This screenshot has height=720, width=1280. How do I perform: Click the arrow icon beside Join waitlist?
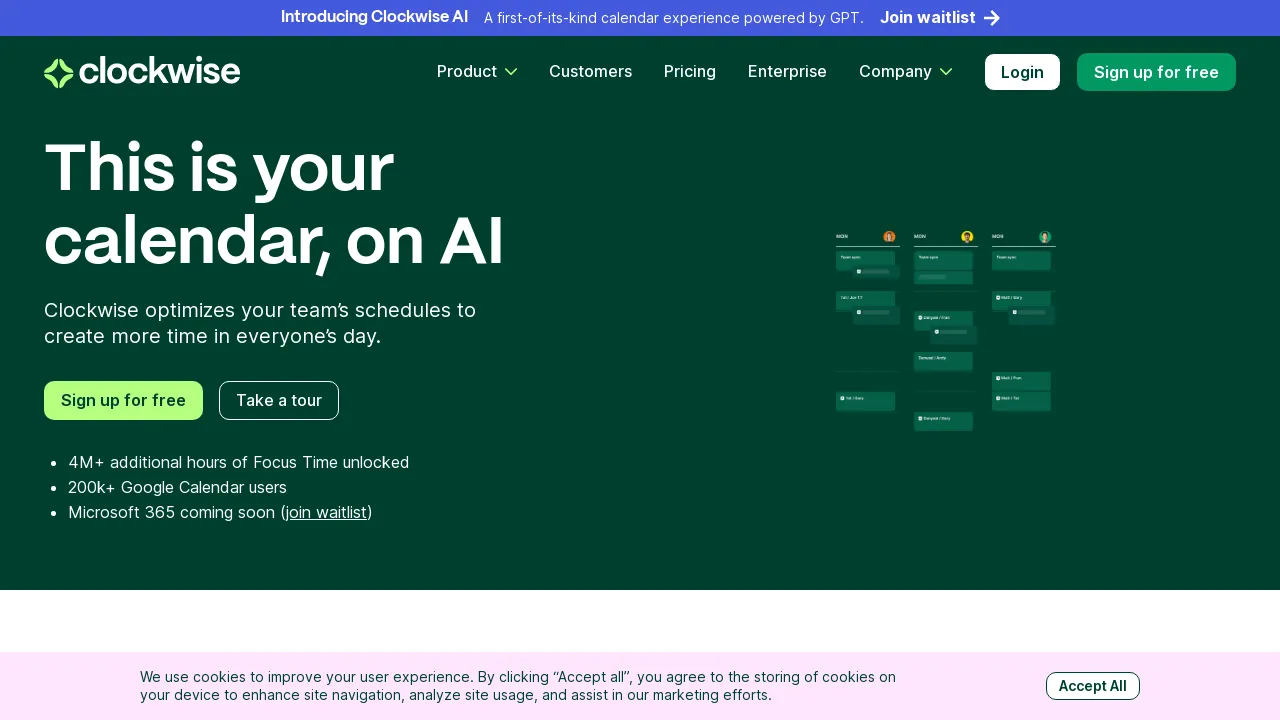(x=992, y=18)
